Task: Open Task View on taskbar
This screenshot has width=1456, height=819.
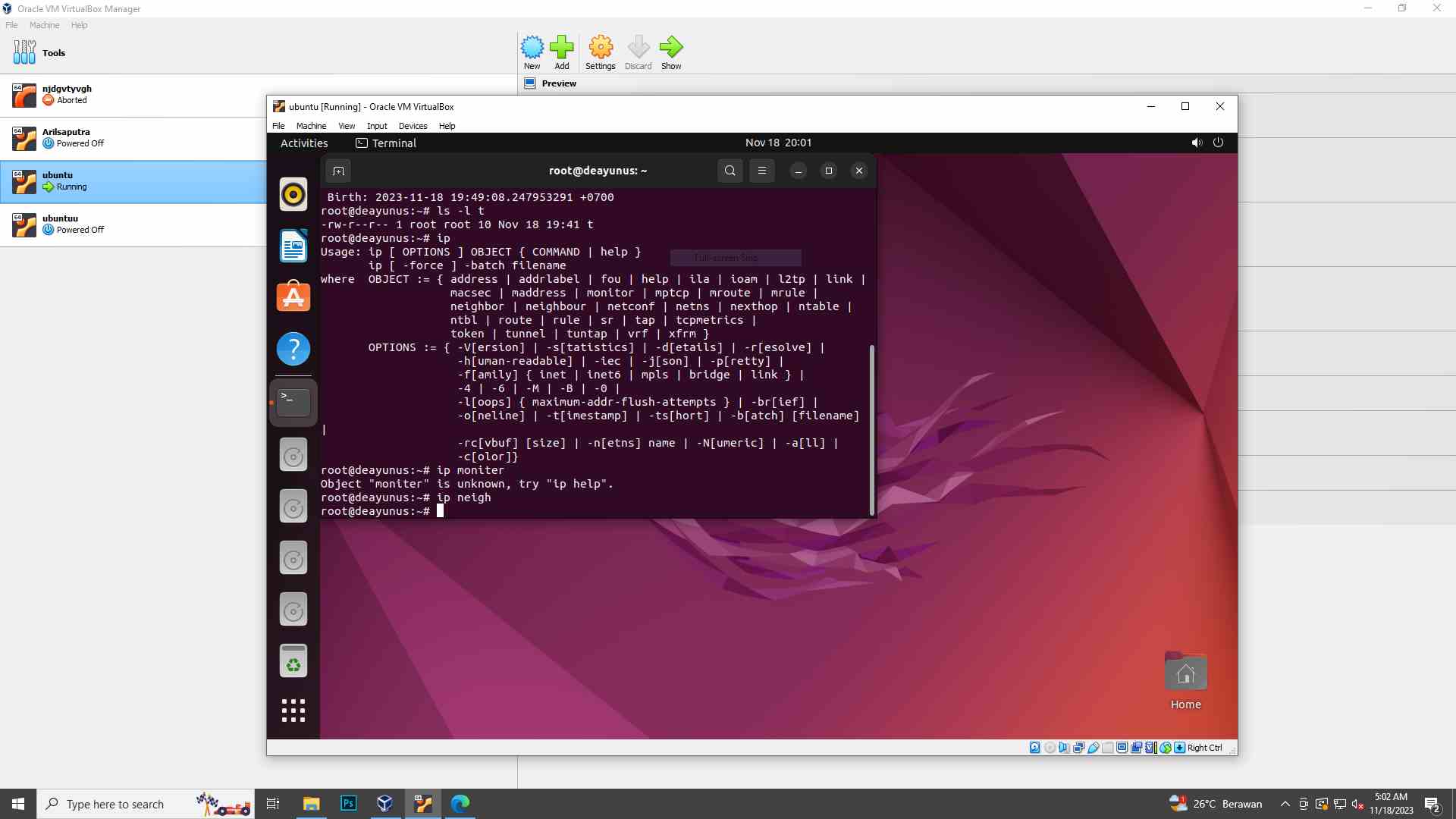Action: 273,804
